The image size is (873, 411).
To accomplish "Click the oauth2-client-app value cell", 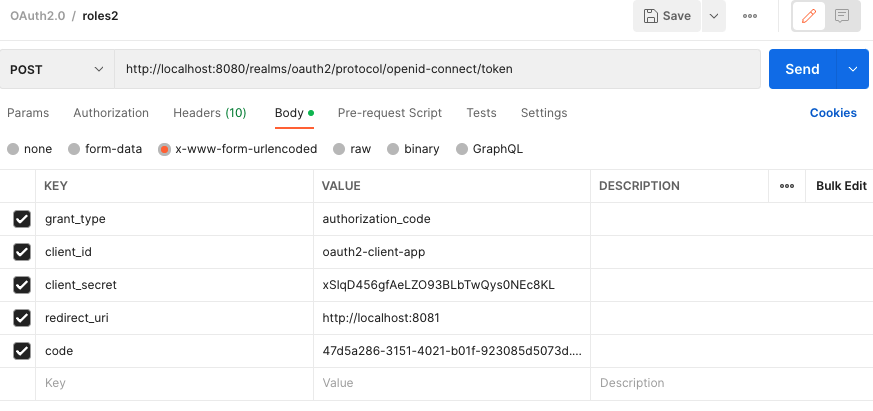I will [x=452, y=252].
